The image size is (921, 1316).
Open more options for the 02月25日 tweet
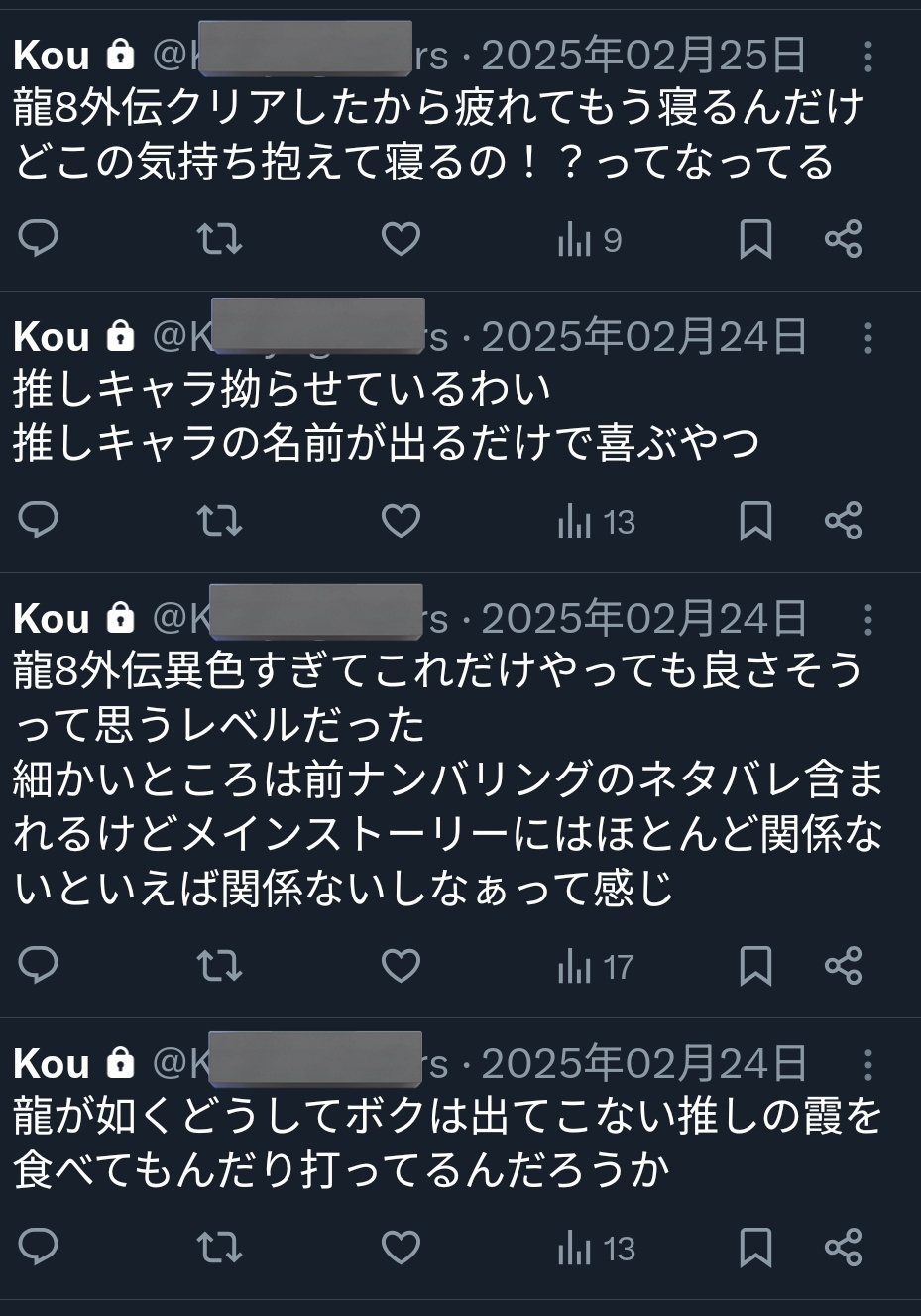pos(867,57)
